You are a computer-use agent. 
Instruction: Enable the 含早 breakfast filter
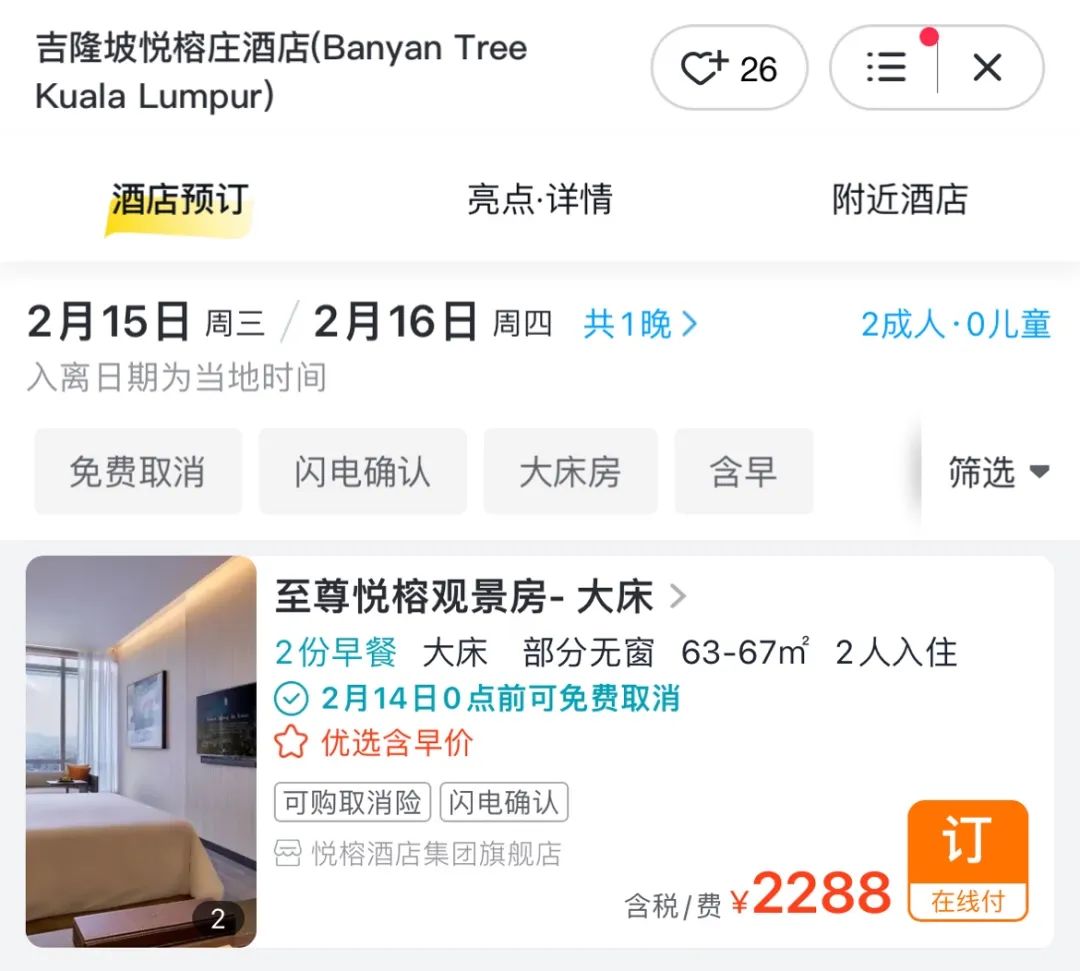coord(744,472)
